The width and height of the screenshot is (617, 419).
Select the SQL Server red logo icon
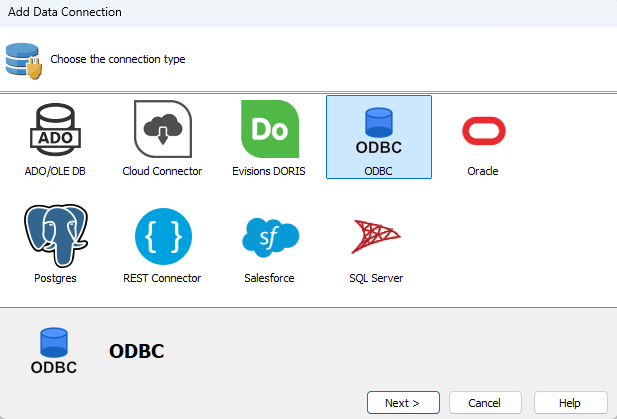click(x=376, y=236)
